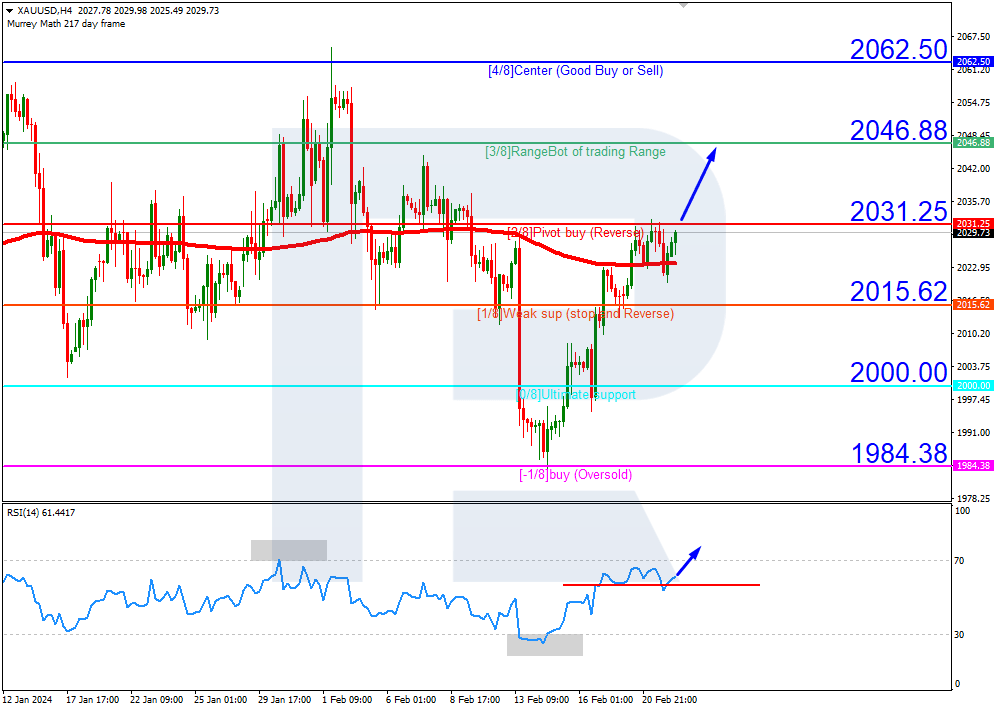Screen dimensions: 997x709
Task: Toggle the [-1/8]buy (Oversold) level line
Action: point(573,475)
